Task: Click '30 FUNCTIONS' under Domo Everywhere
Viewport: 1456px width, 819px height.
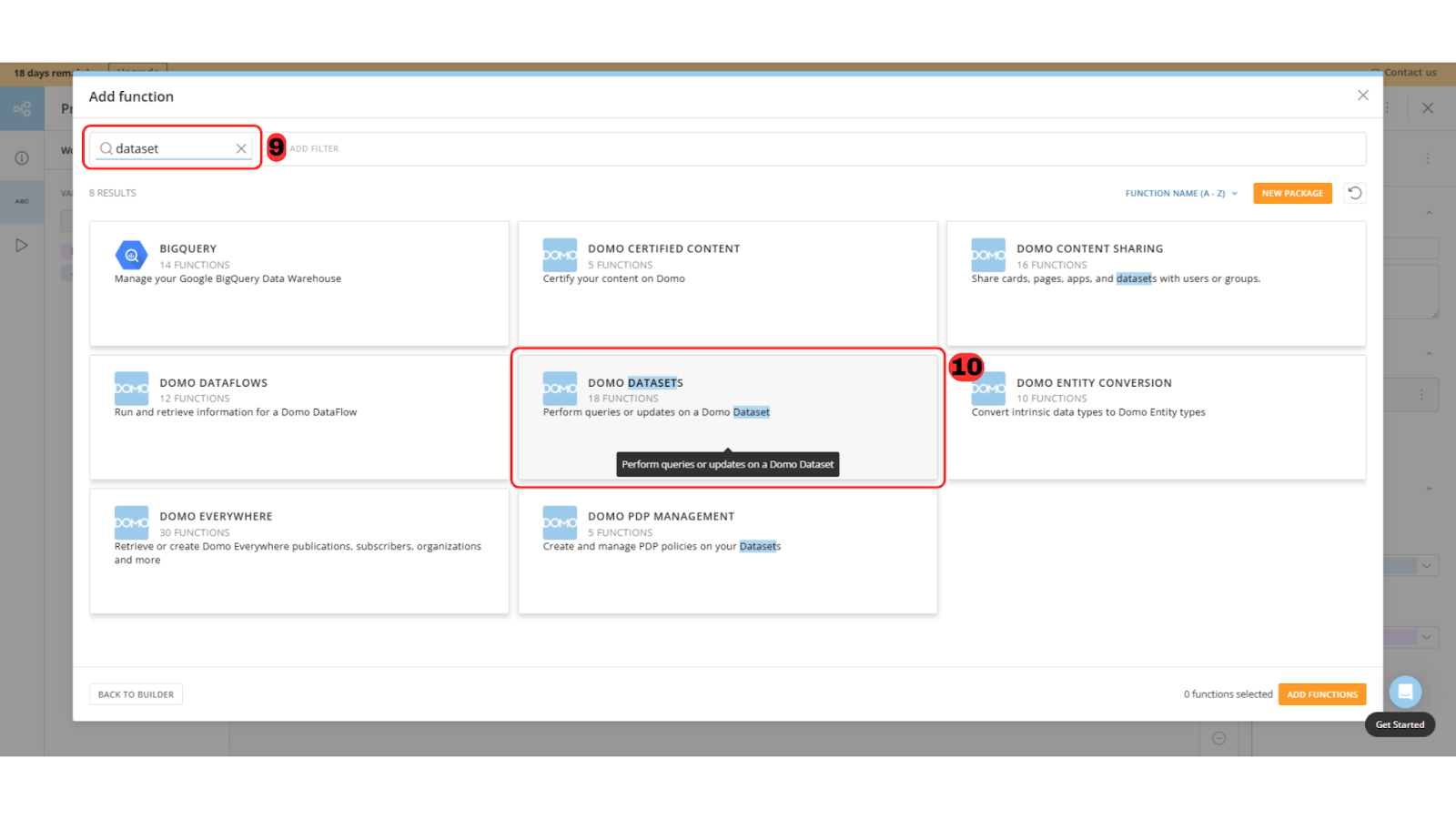Action: (195, 532)
